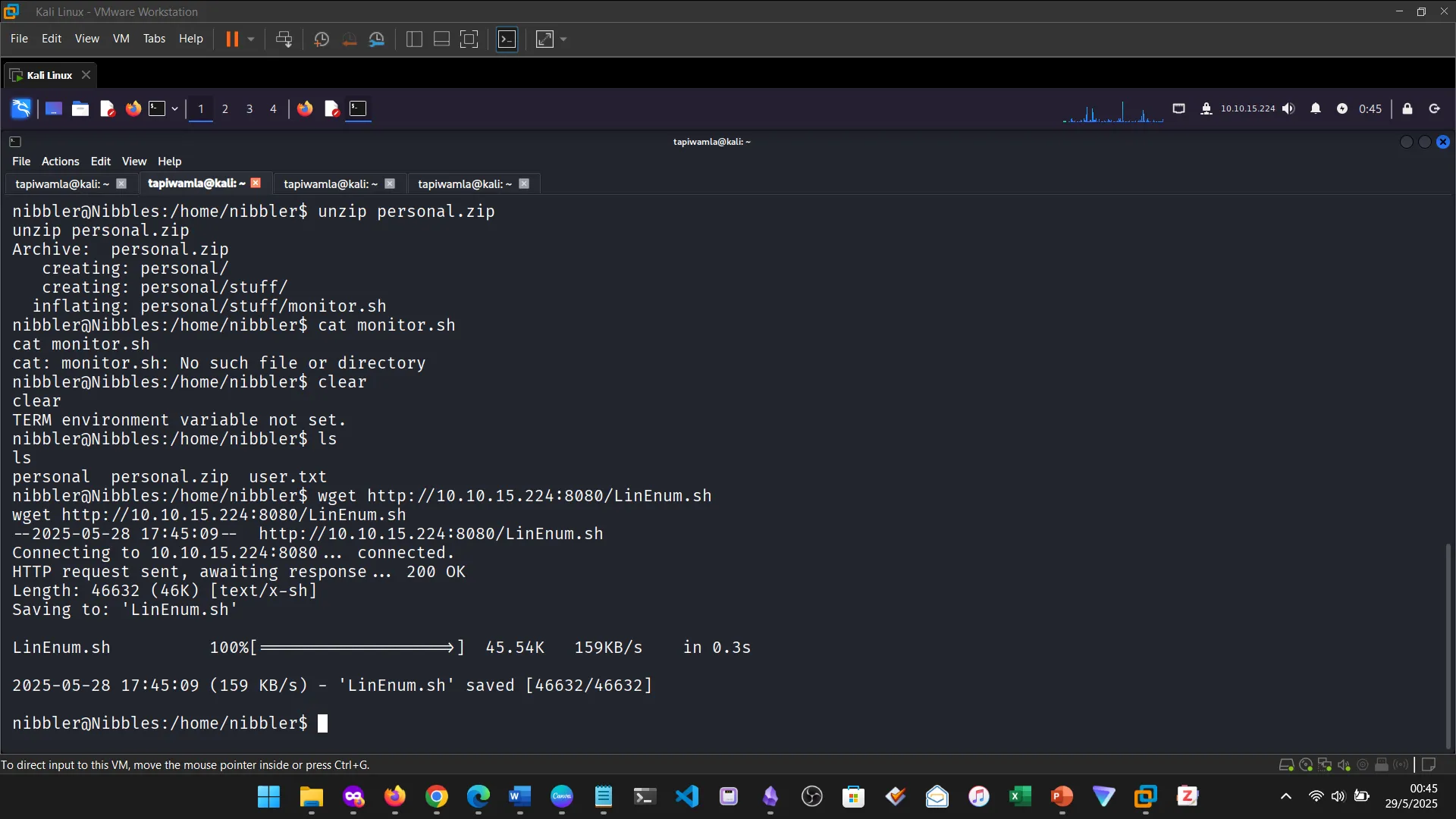The width and height of the screenshot is (1456, 819).
Task: Open the file manager from the panel
Action: click(80, 108)
